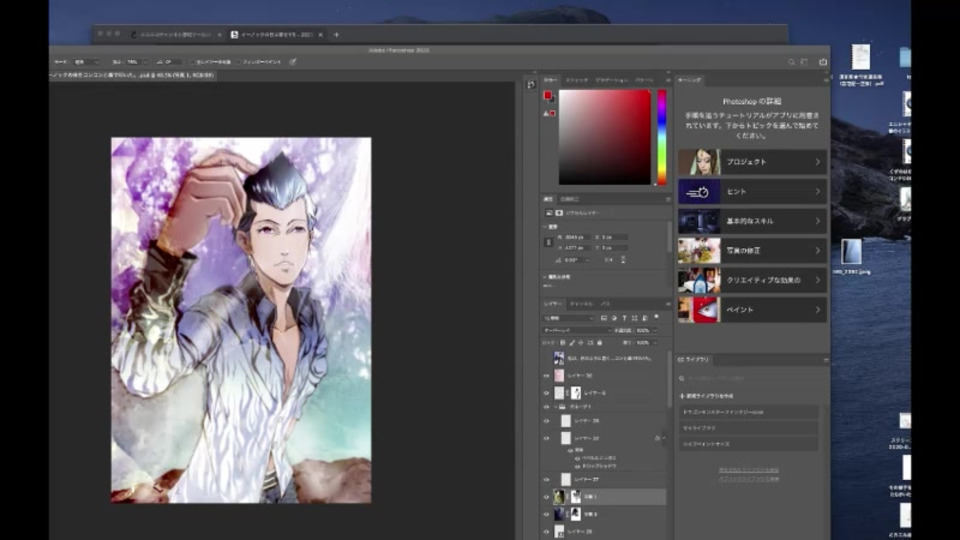Open the Properties panel flyout menu
Viewport: 960px width, 540px height.
tap(668, 199)
